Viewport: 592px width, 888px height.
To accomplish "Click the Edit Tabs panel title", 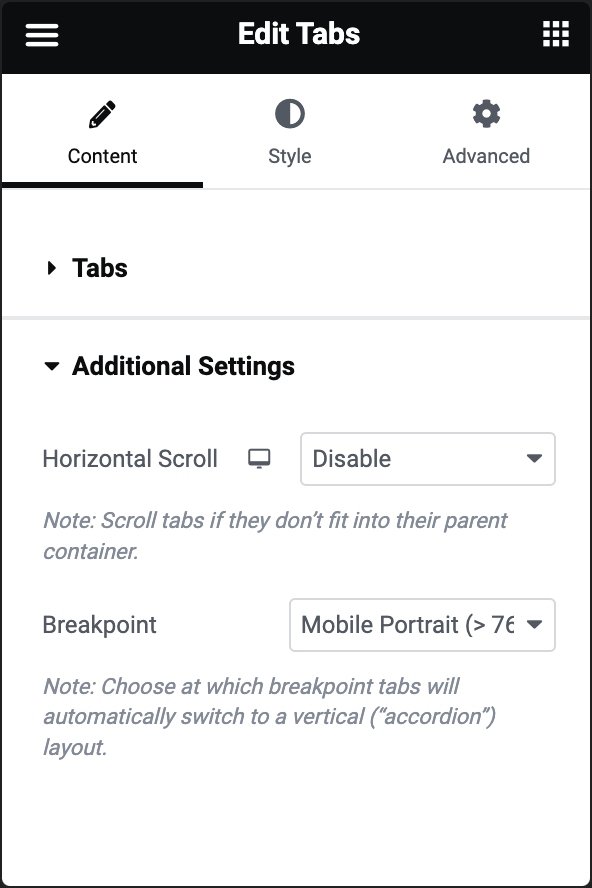I will pyautogui.click(x=299, y=34).
